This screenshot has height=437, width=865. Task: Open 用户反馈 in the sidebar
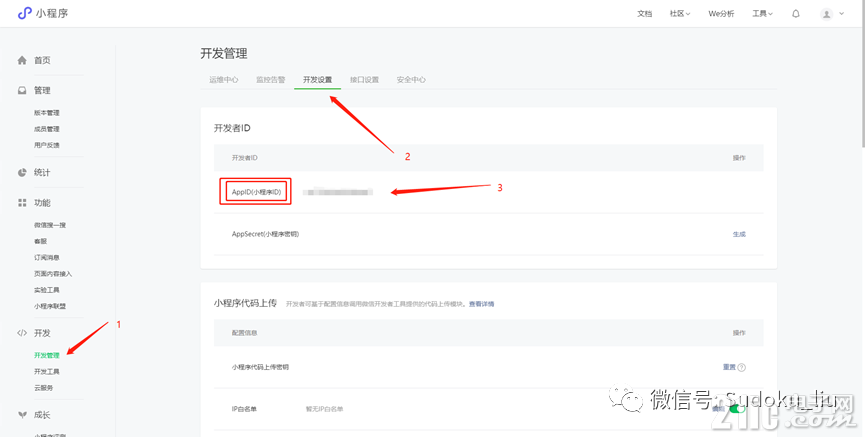46,145
